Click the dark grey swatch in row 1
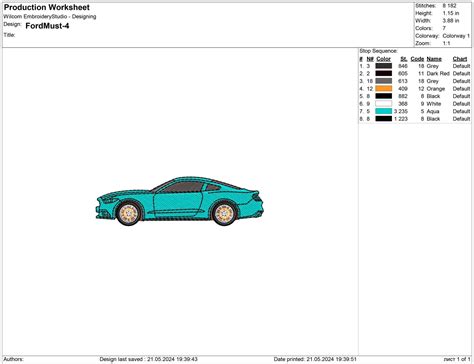The height and width of the screenshot is (364, 474). point(384,66)
